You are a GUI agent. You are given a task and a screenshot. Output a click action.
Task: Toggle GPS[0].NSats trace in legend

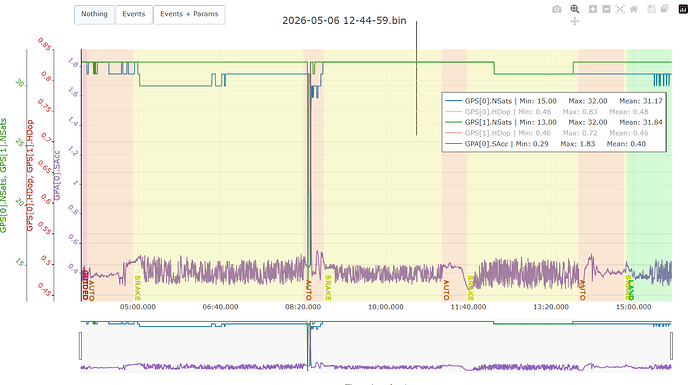(554, 101)
